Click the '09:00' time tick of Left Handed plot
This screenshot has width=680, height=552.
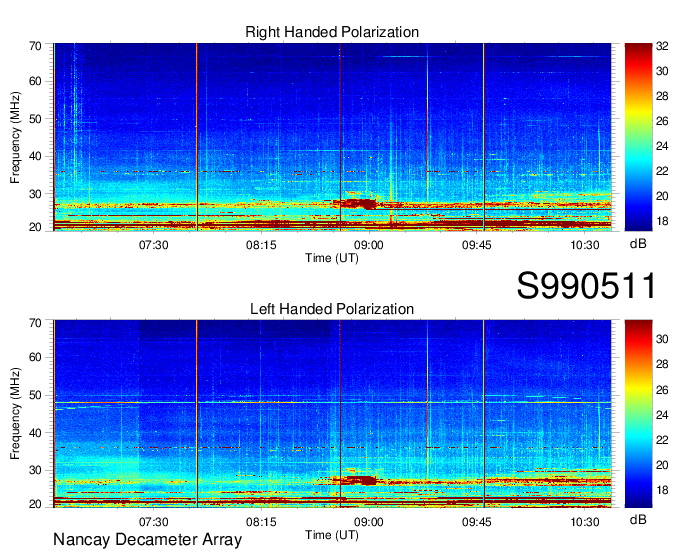(x=369, y=522)
